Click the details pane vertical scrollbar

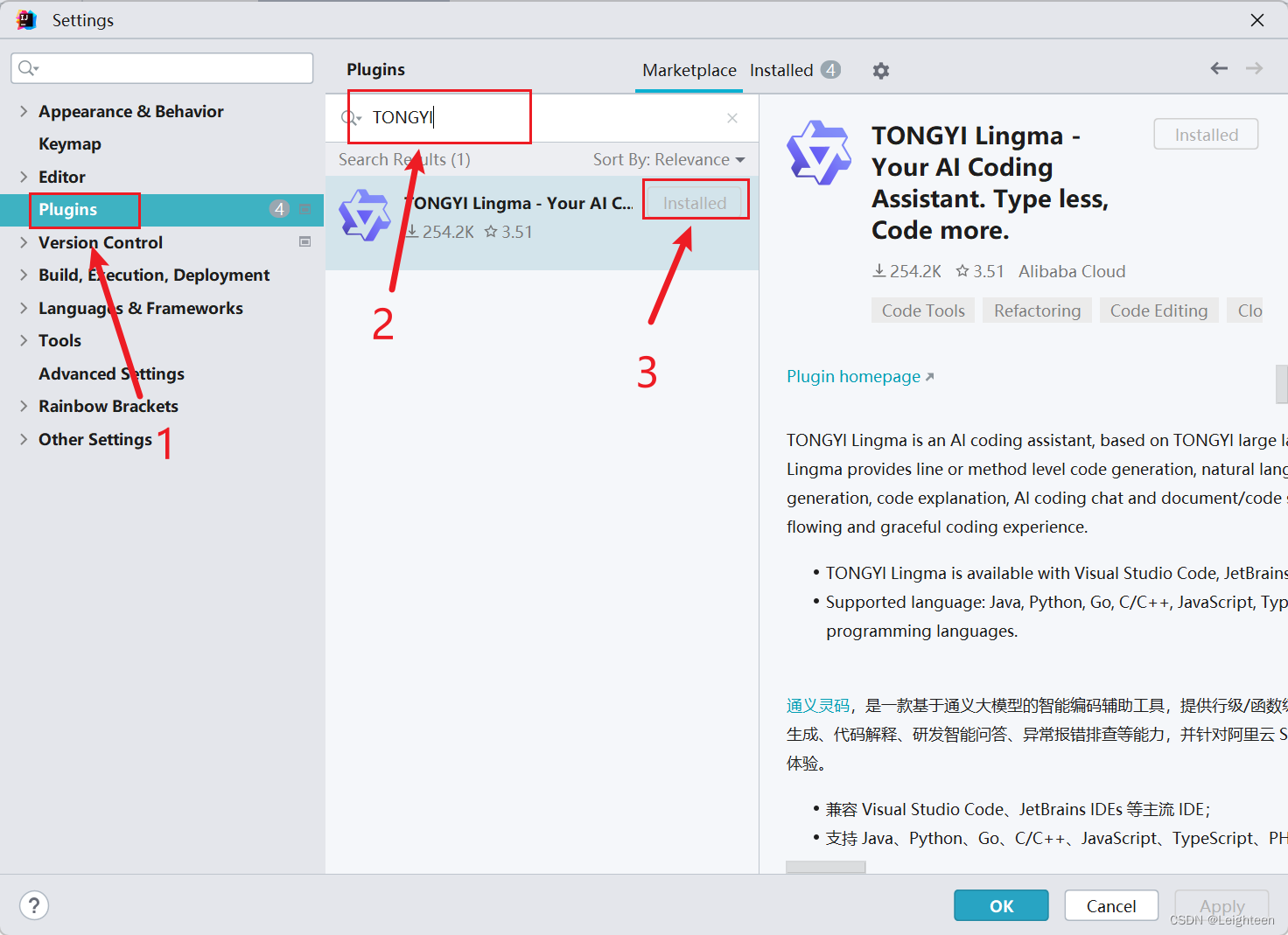click(x=1282, y=384)
